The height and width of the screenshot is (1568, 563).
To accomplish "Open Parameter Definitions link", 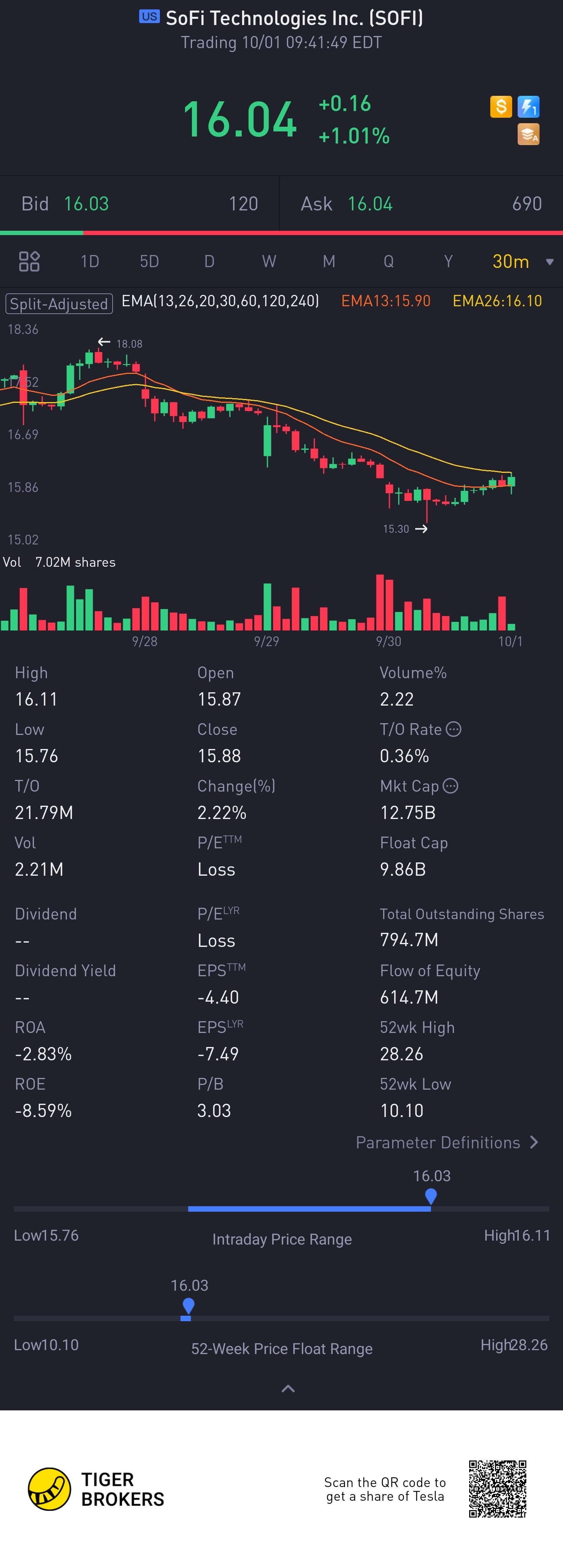I will pos(437,1142).
